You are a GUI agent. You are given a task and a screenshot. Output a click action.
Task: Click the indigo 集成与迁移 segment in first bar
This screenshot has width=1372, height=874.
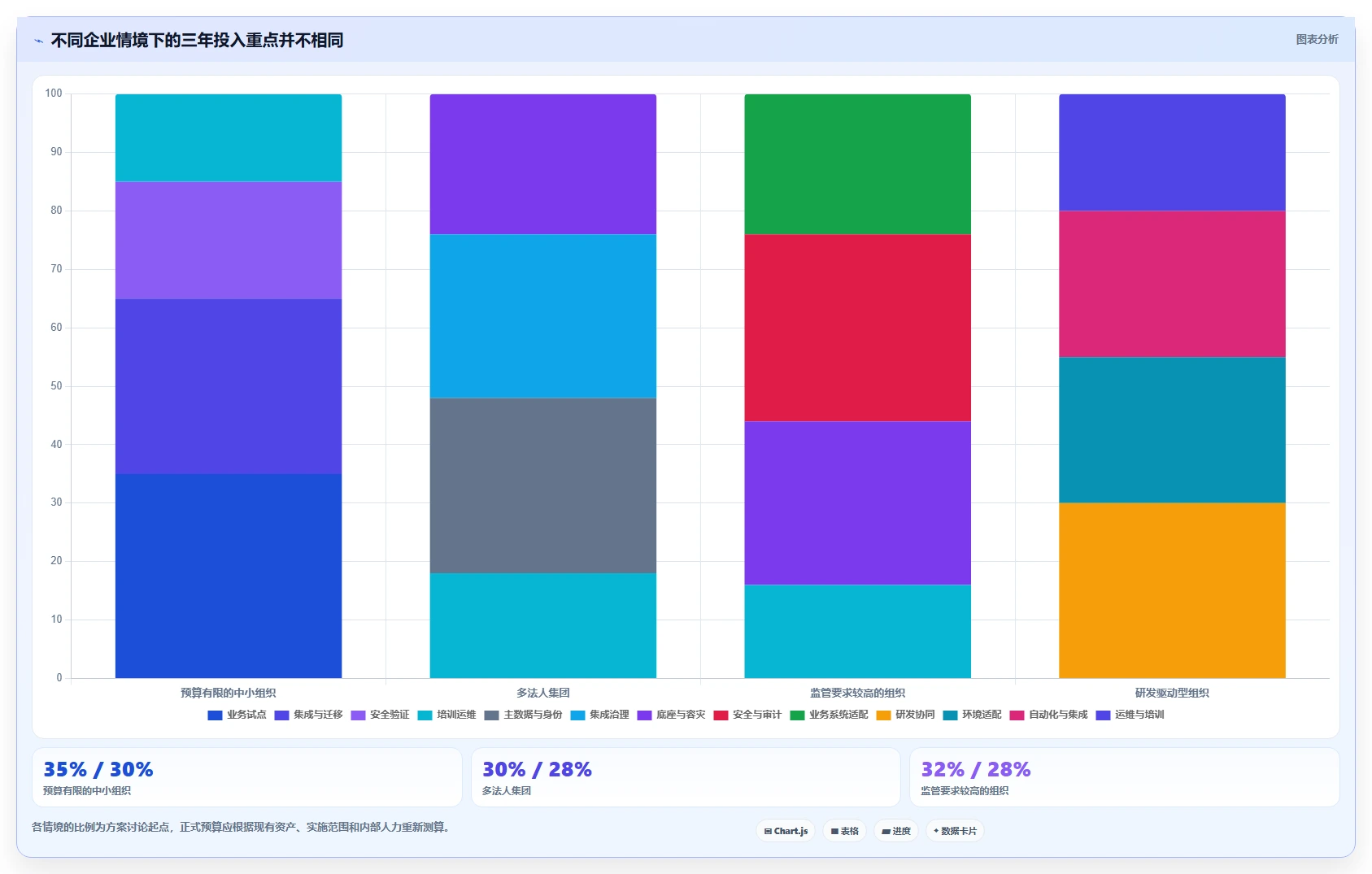pos(229,386)
